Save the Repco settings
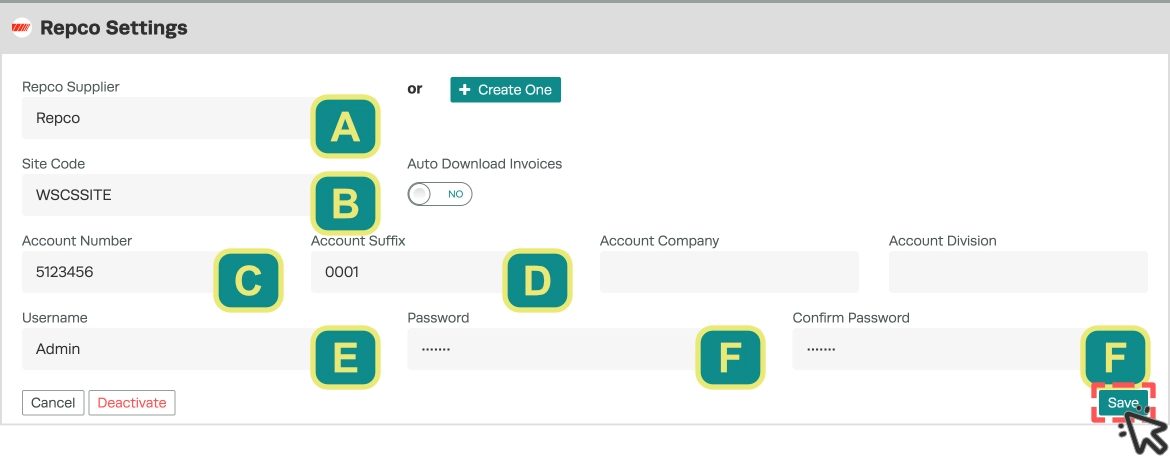The height and width of the screenshot is (462, 1170). coord(1122,402)
